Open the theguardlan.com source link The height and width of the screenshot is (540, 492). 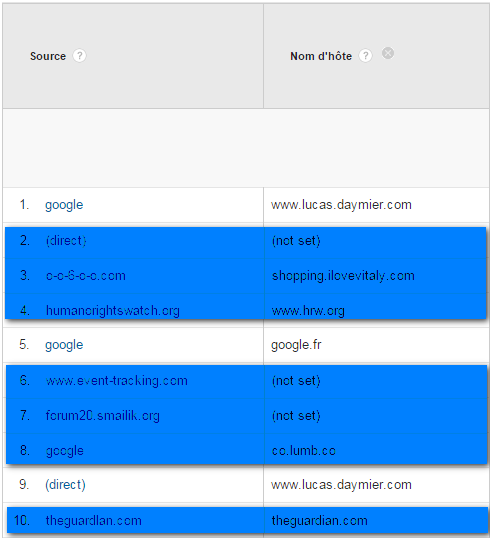point(94,520)
